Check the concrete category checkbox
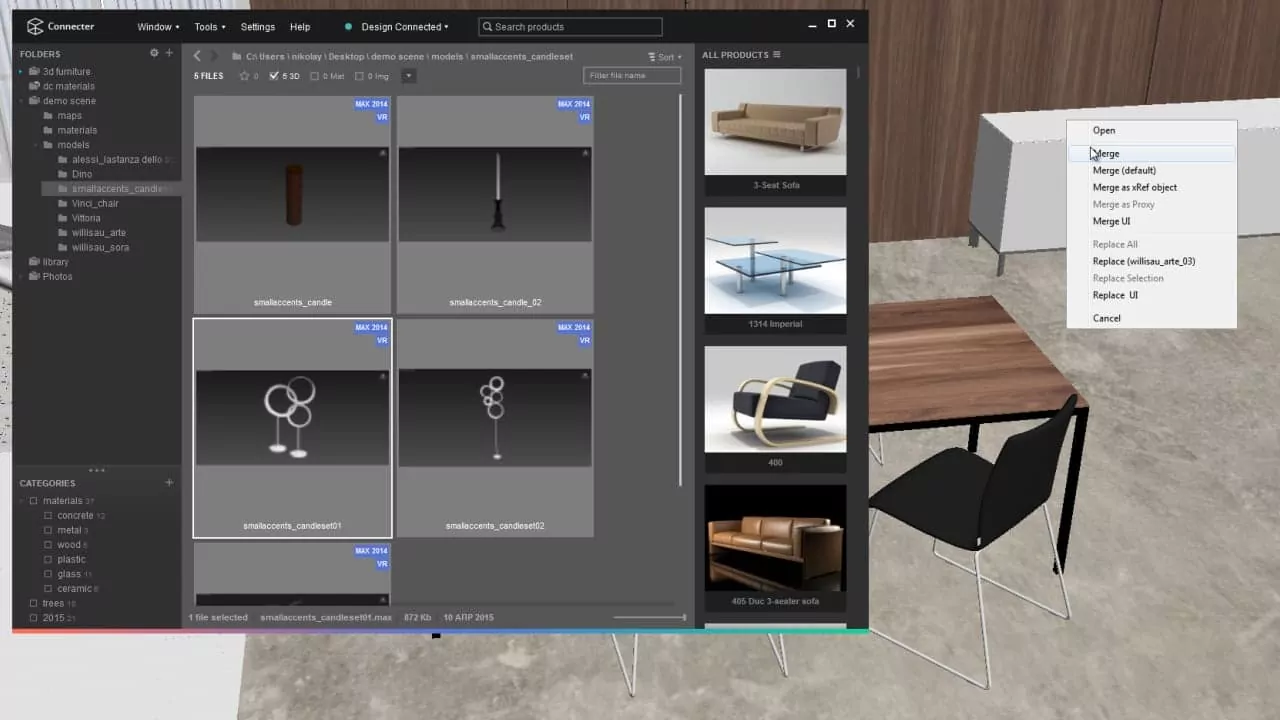 point(48,516)
